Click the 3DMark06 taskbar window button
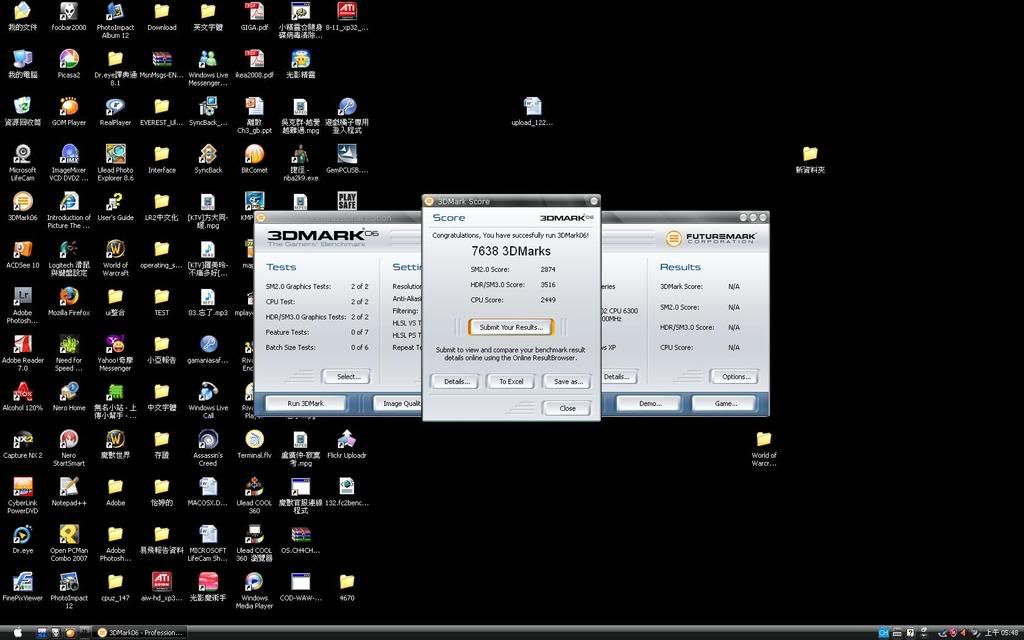This screenshot has height=640, width=1024. pos(140,632)
